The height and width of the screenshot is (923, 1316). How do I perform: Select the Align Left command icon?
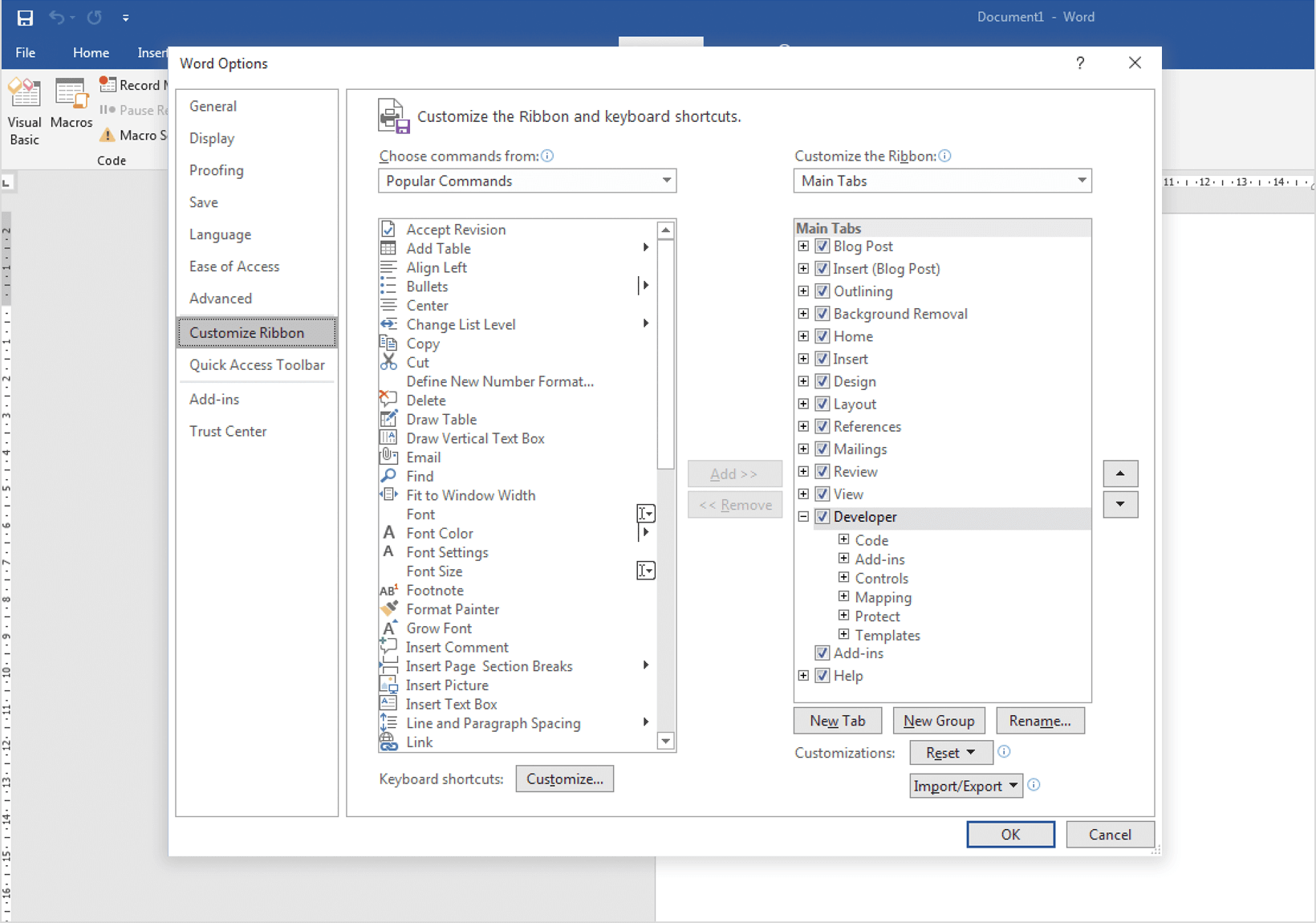coord(388,267)
